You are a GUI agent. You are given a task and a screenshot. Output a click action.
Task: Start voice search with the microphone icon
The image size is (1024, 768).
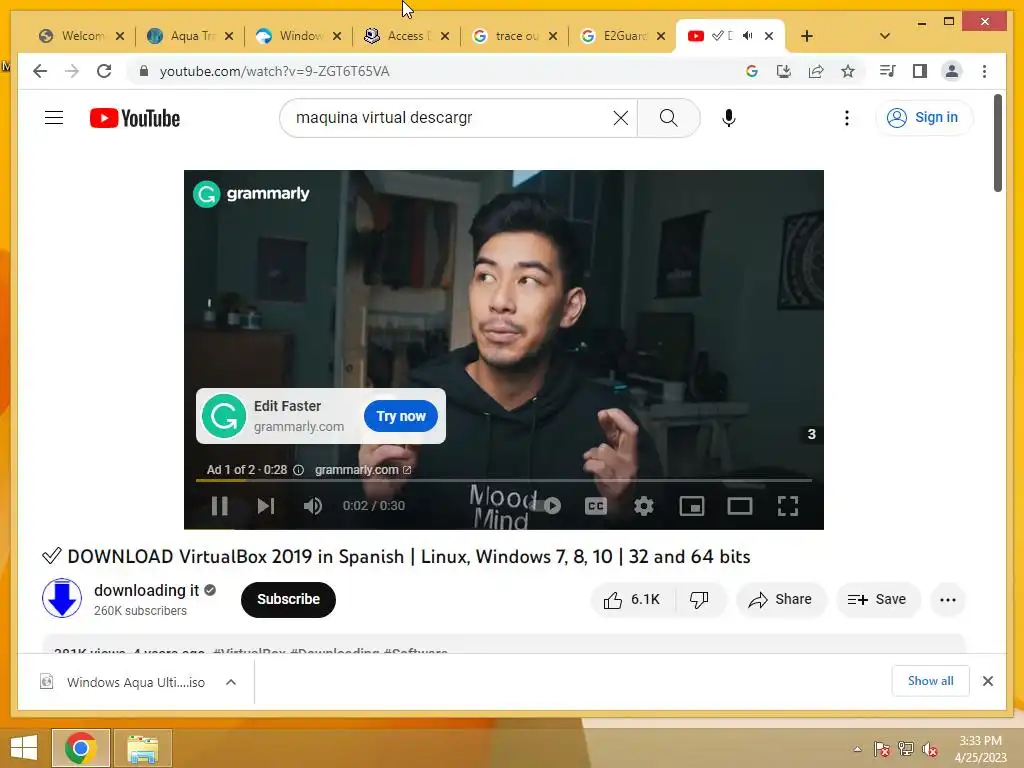click(729, 118)
